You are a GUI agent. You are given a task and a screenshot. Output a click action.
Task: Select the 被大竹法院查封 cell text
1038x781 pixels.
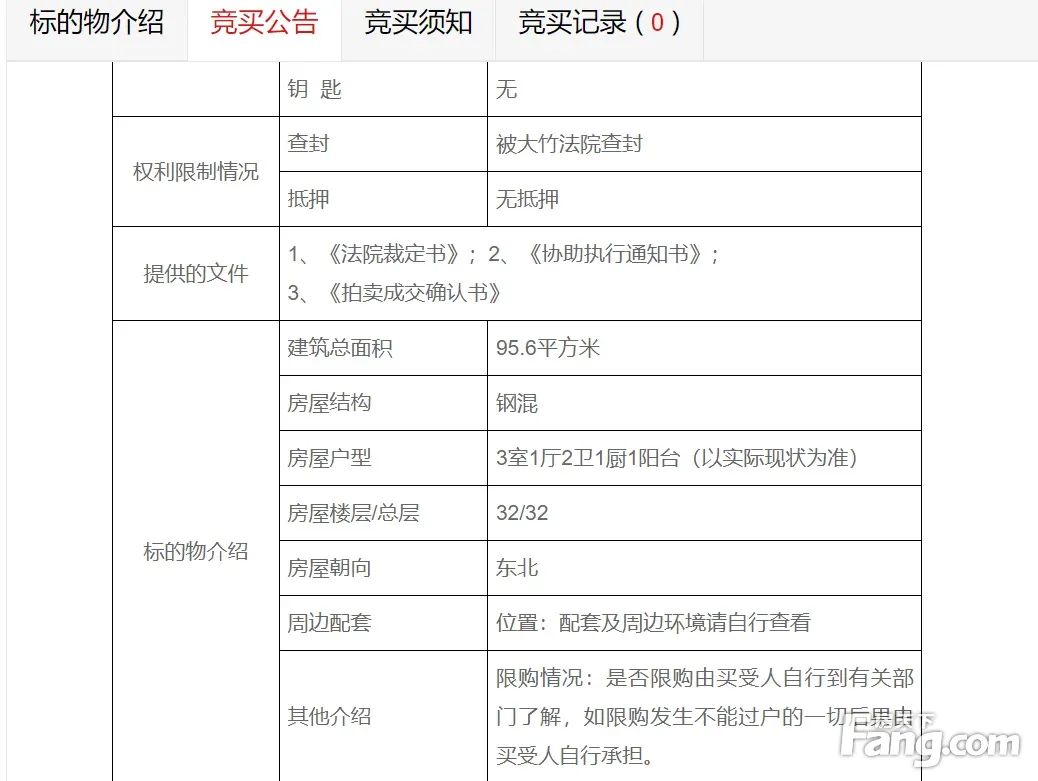coord(569,144)
